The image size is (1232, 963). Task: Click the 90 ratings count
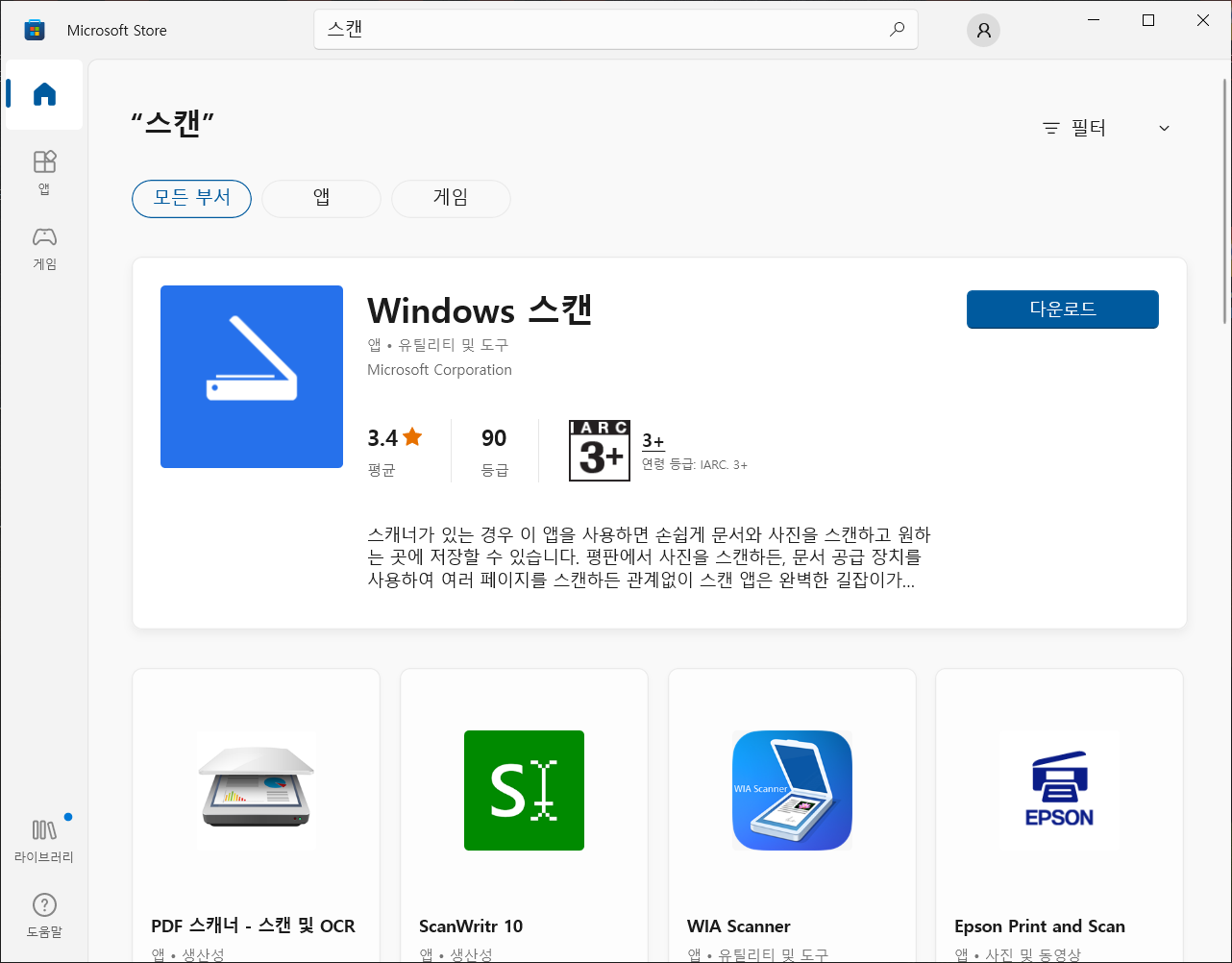point(494,438)
